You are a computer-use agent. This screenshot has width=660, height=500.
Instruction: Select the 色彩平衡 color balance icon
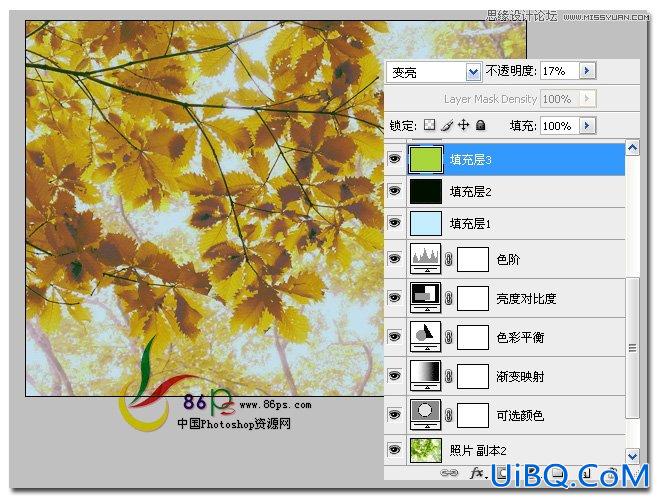[426, 336]
